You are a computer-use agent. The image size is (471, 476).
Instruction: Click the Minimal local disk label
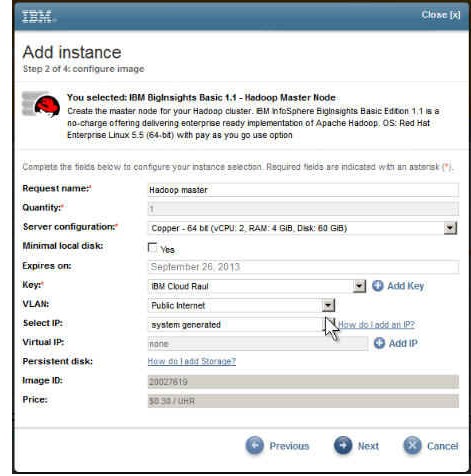(63, 246)
